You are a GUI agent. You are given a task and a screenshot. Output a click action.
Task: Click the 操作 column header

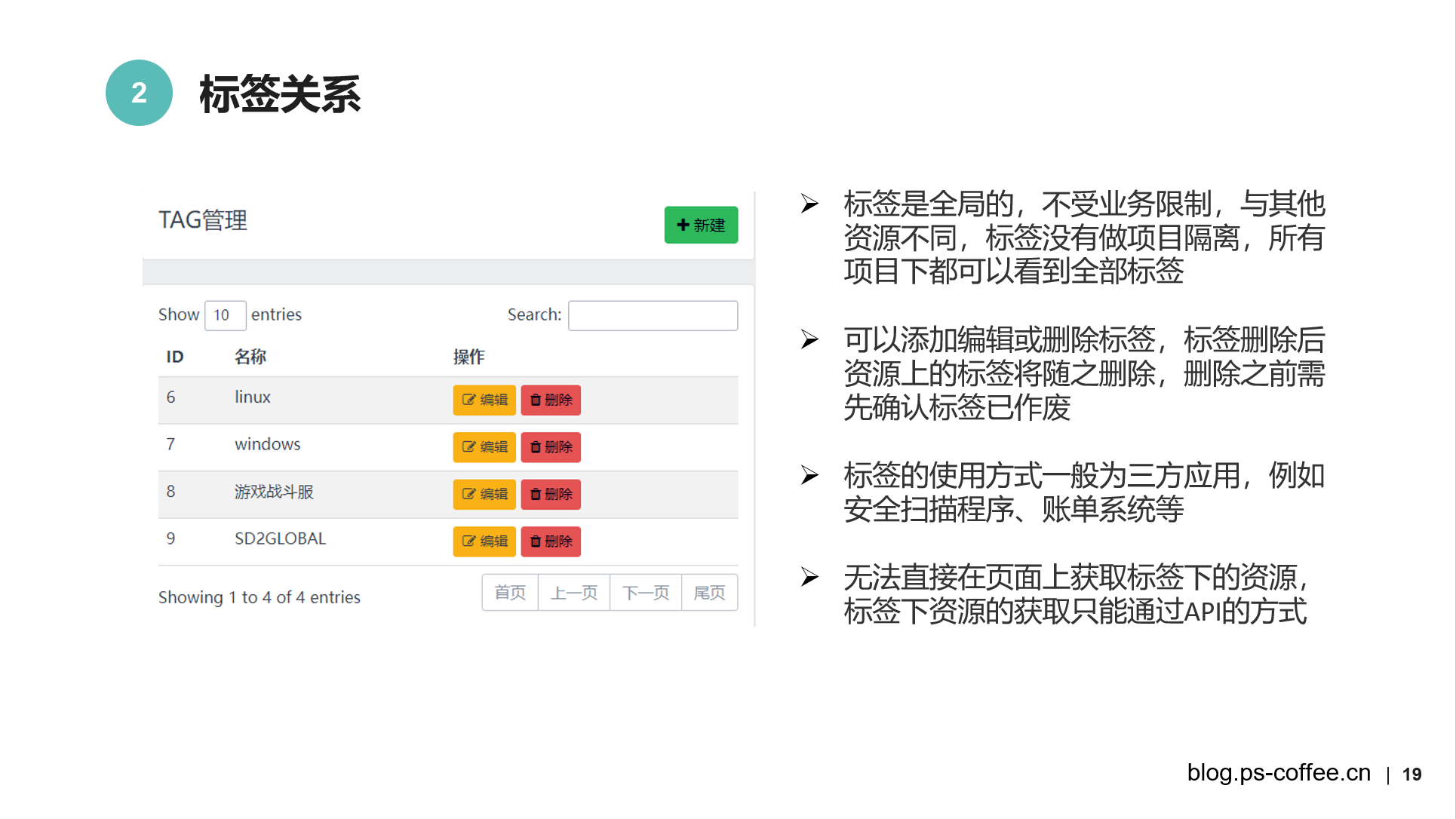(x=468, y=357)
